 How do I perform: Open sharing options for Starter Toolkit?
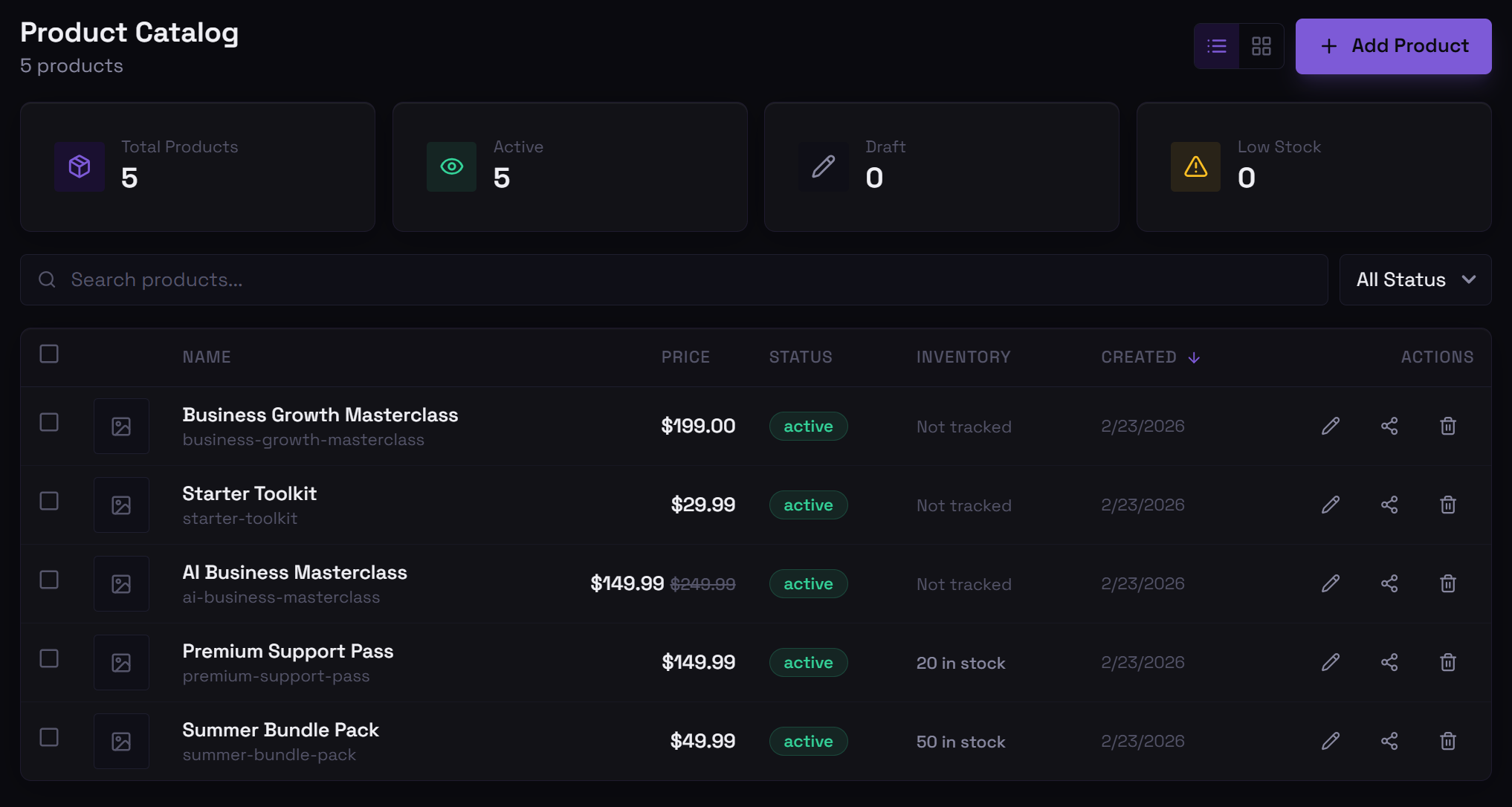[x=1390, y=505]
